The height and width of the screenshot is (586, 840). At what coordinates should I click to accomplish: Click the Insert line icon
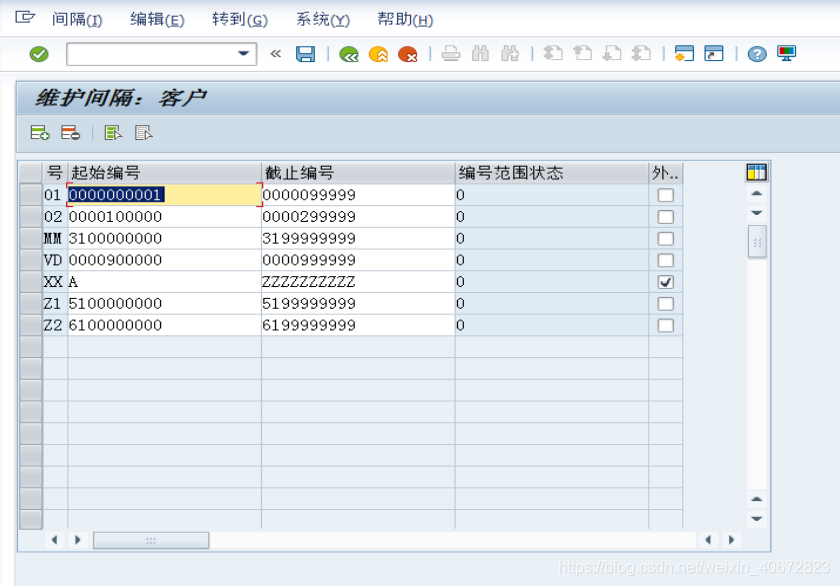pyautogui.click(x=40, y=132)
